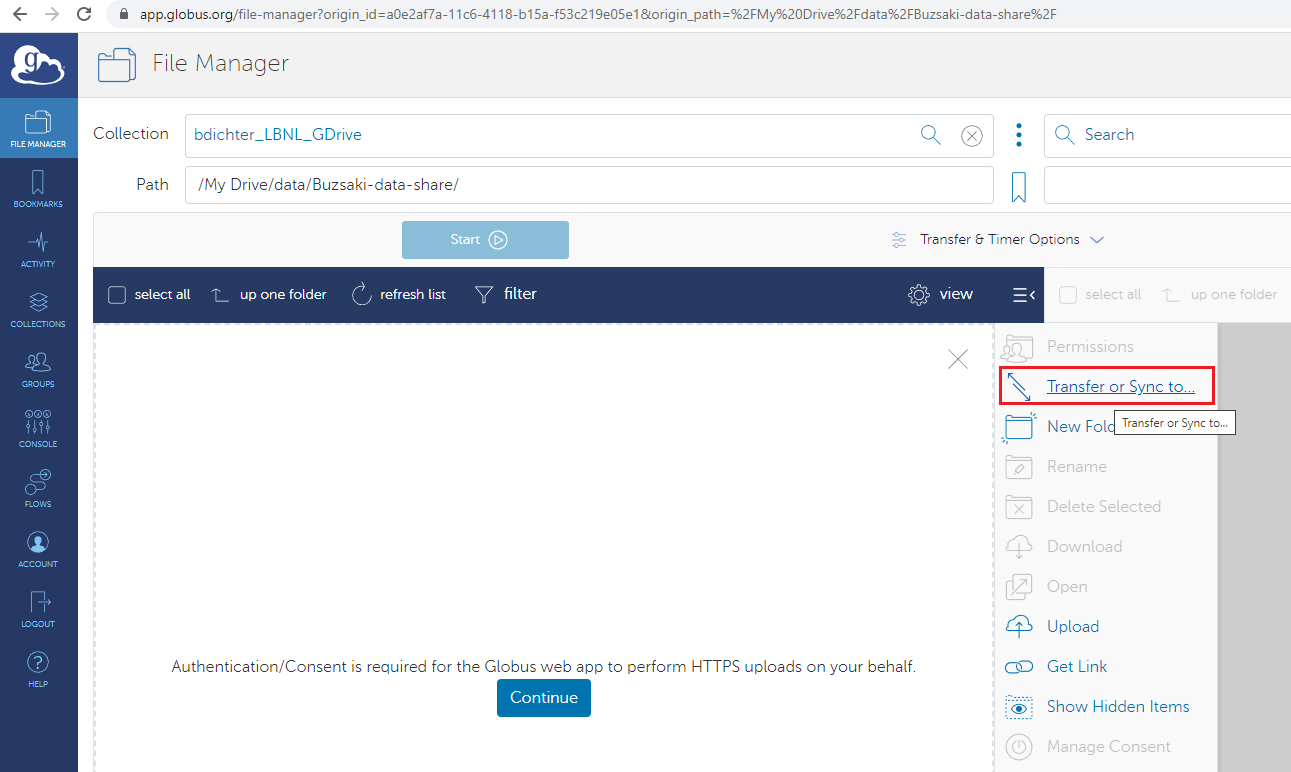1291x772 pixels.
Task: Click the up one folder icon
Action: (x=221, y=295)
